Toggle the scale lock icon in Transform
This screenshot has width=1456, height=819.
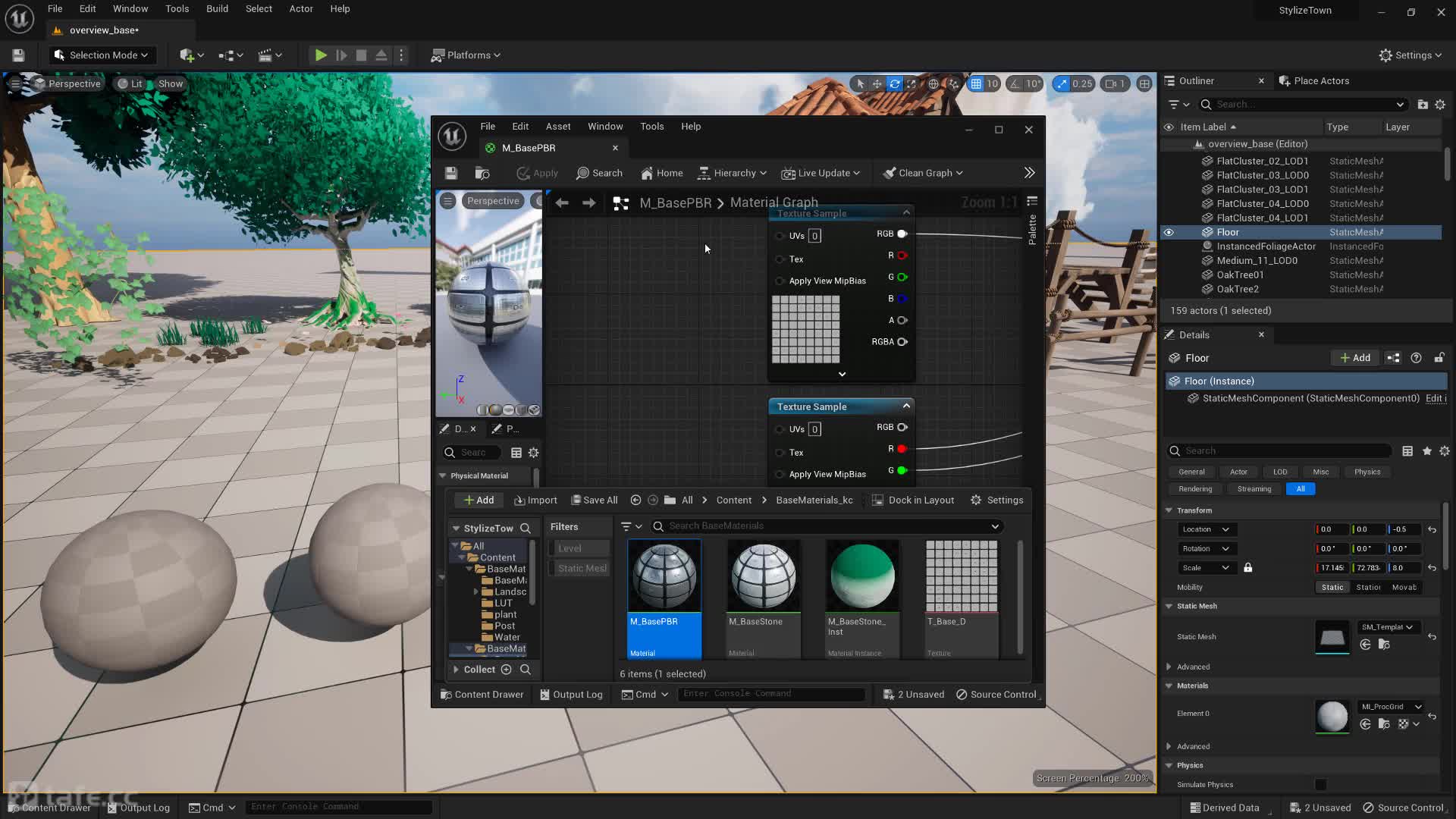pos(1248,568)
